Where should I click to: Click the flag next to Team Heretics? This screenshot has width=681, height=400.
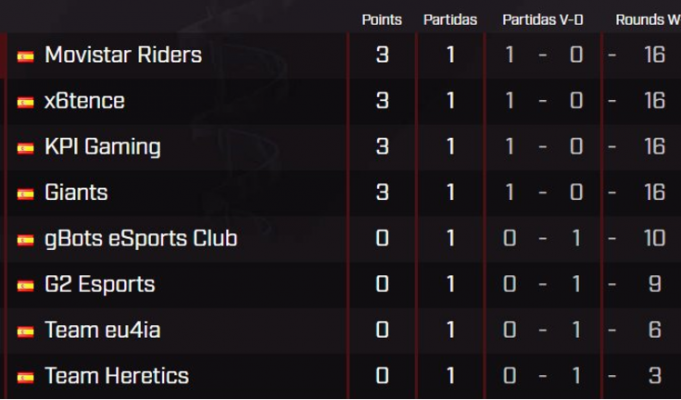(26, 377)
